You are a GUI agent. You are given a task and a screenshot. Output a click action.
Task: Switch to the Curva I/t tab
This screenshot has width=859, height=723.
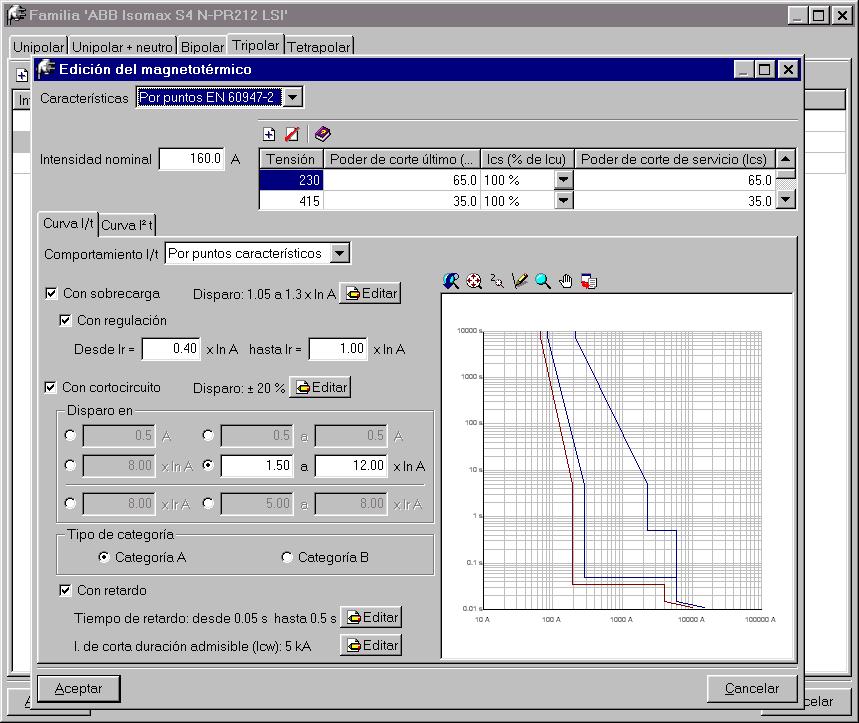(x=68, y=224)
